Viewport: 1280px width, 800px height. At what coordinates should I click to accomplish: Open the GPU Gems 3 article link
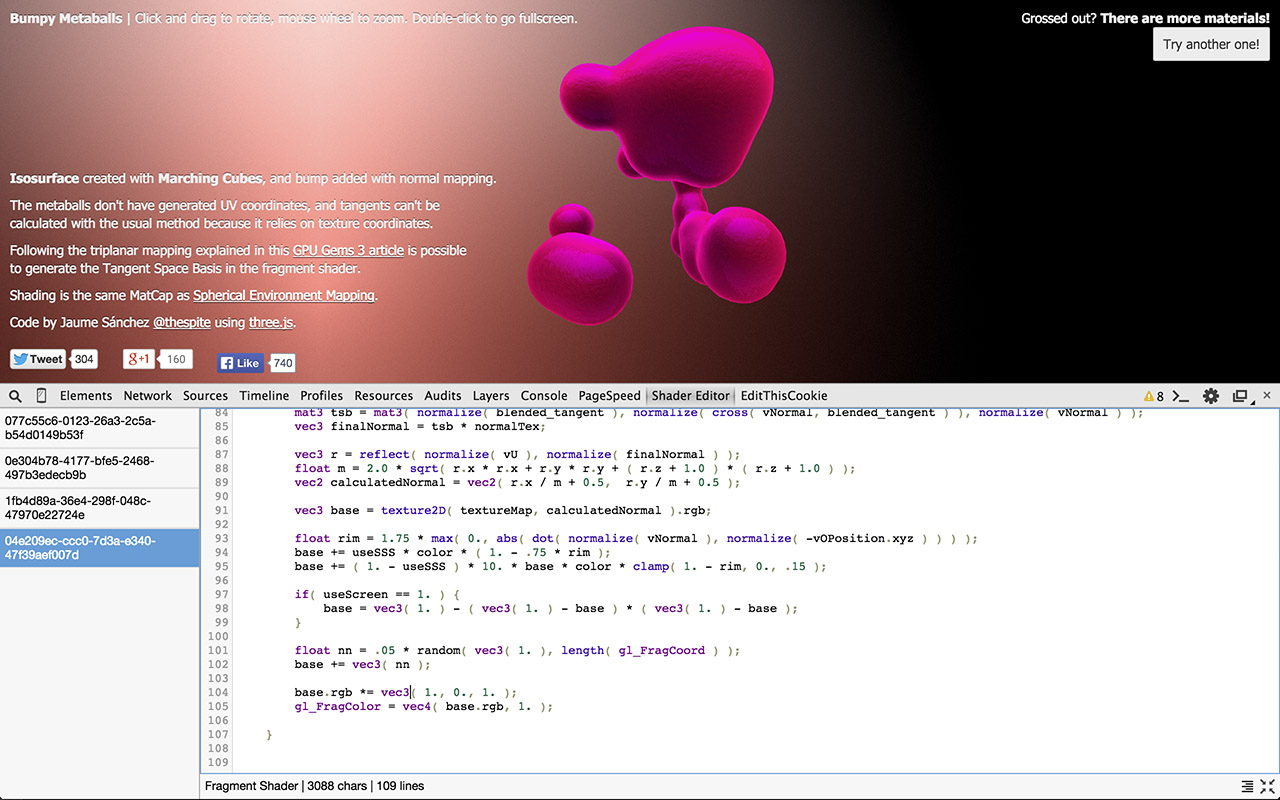pyautogui.click(x=348, y=250)
